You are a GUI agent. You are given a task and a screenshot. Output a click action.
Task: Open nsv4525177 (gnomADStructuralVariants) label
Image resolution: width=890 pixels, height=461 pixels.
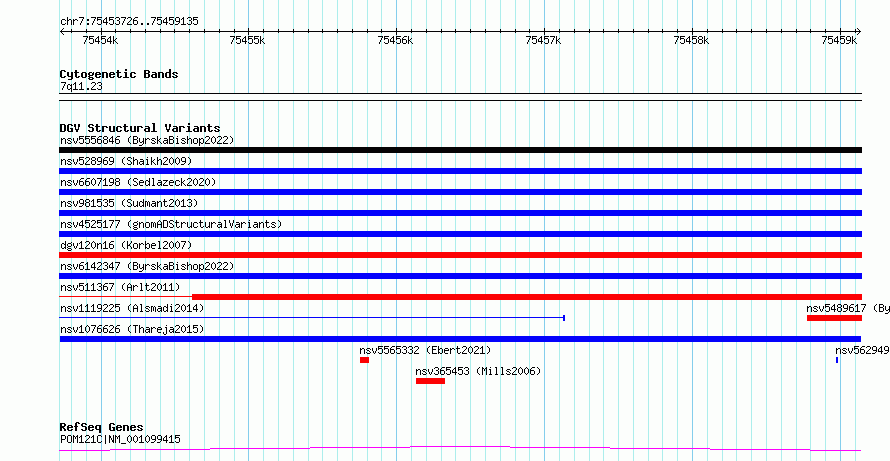pos(171,224)
